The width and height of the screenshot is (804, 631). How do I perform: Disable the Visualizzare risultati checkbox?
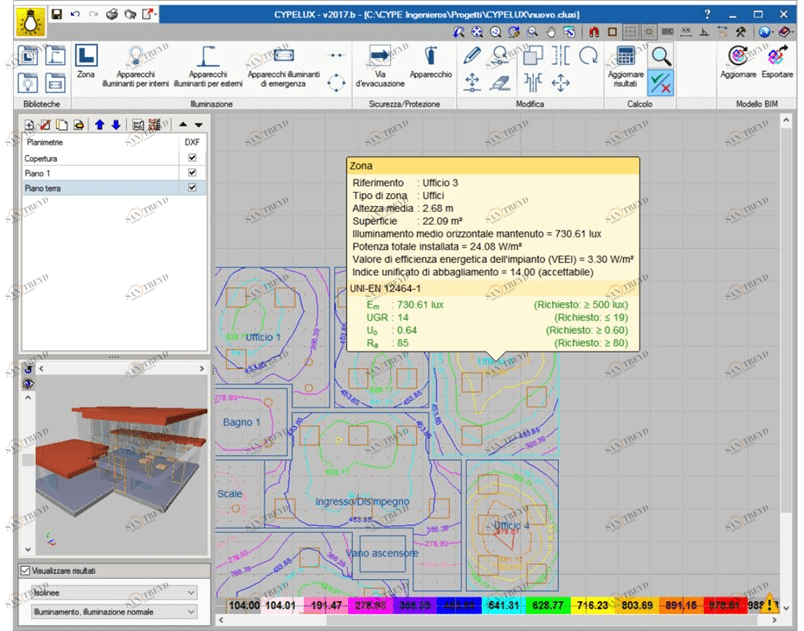[x=26, y=571]
